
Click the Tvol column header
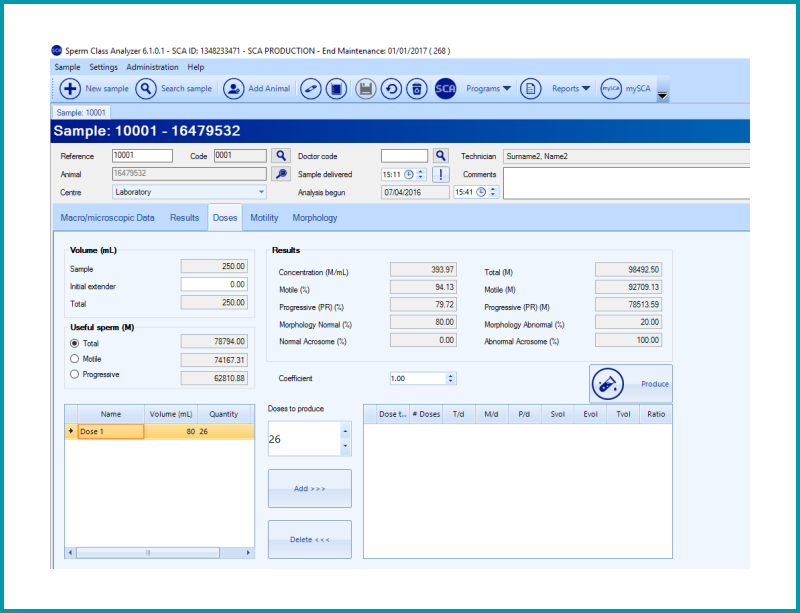(623, 414)
